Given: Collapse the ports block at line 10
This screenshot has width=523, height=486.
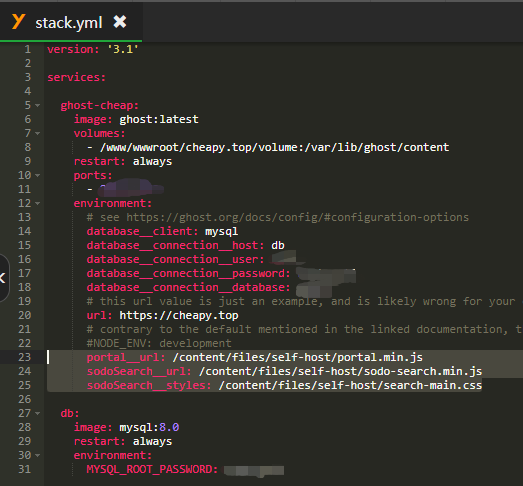Looking at the screenshot, I should 37,175.
